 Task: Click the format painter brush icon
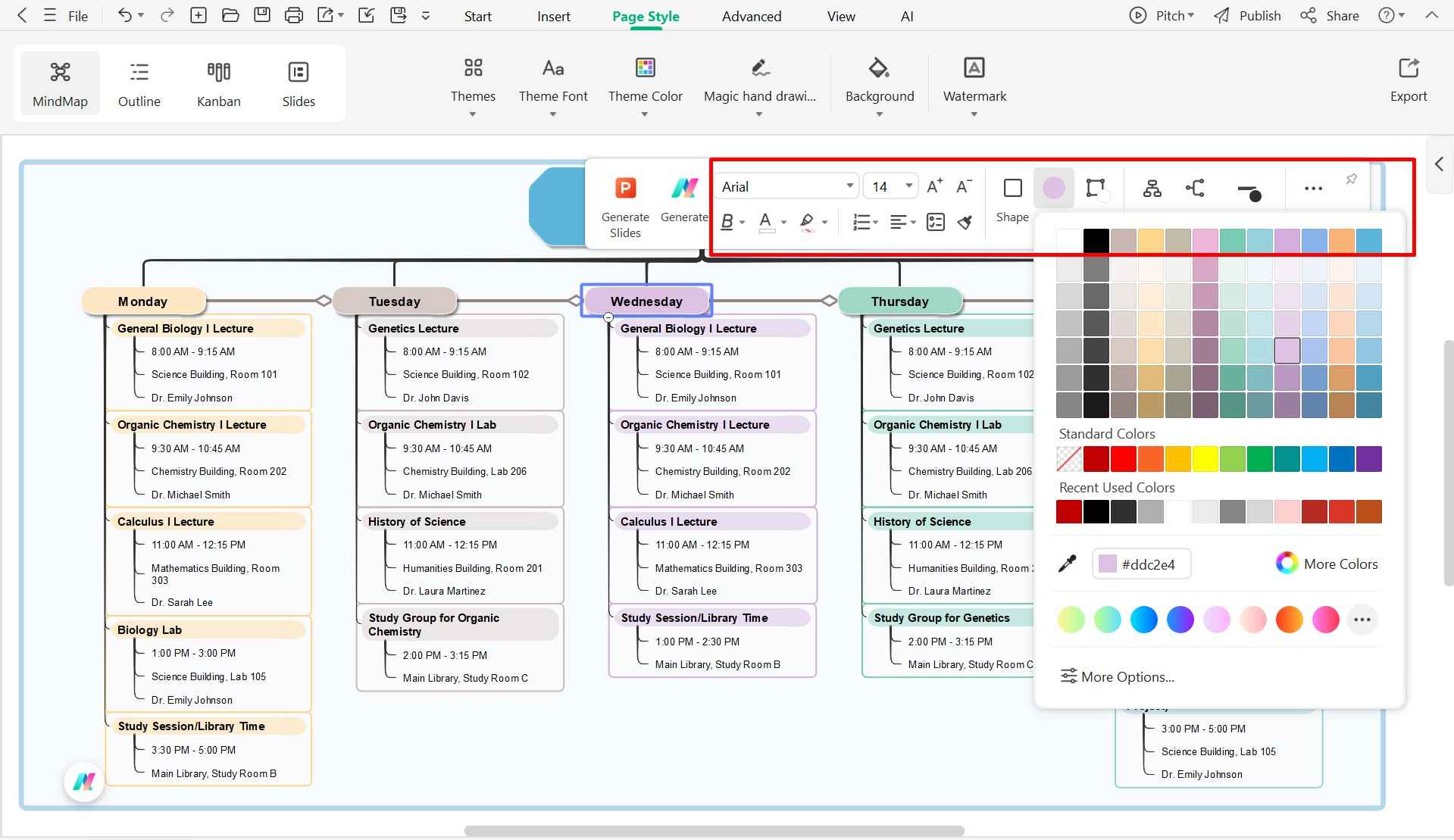965,222
